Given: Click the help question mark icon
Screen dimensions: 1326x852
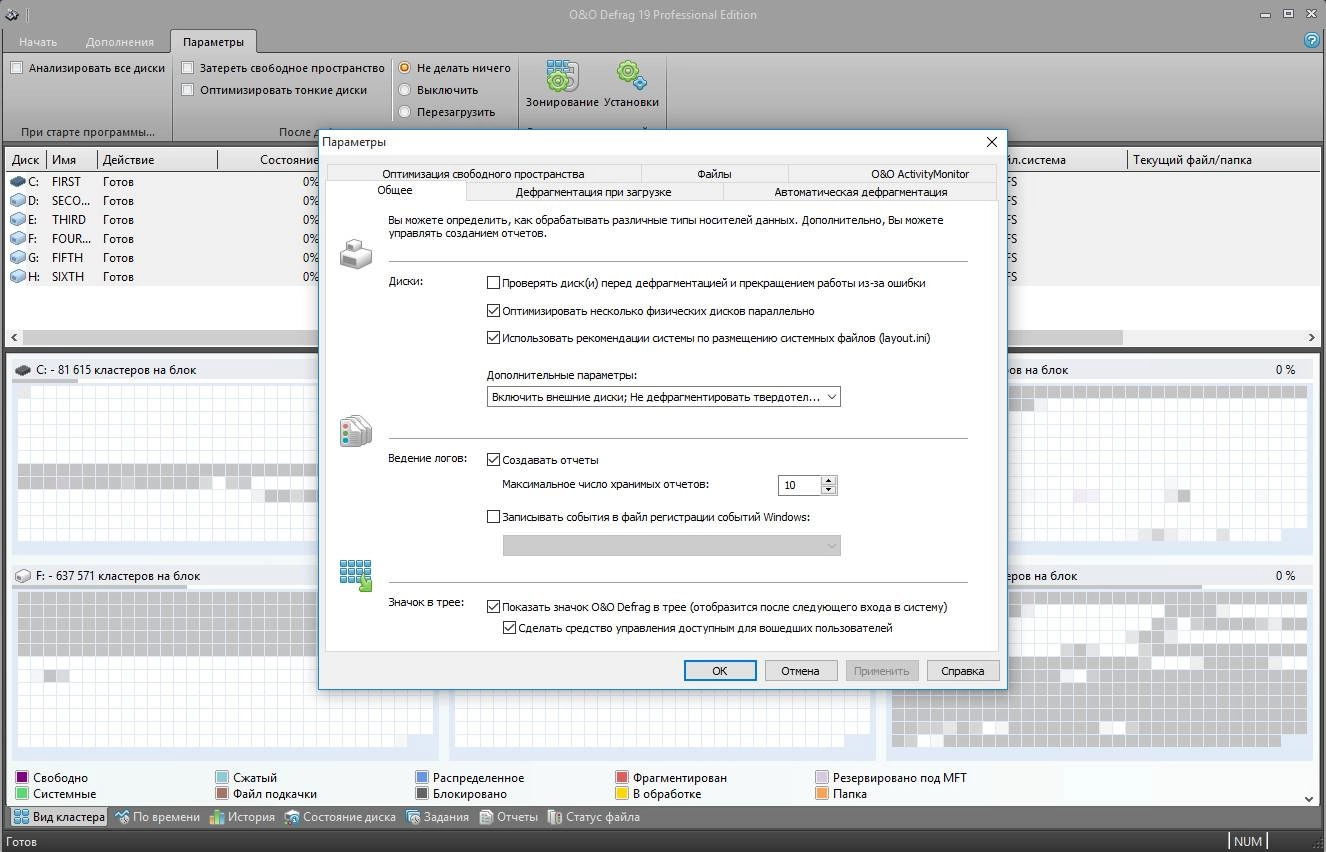Looking at the screenshot, I should pos(1313,40).
